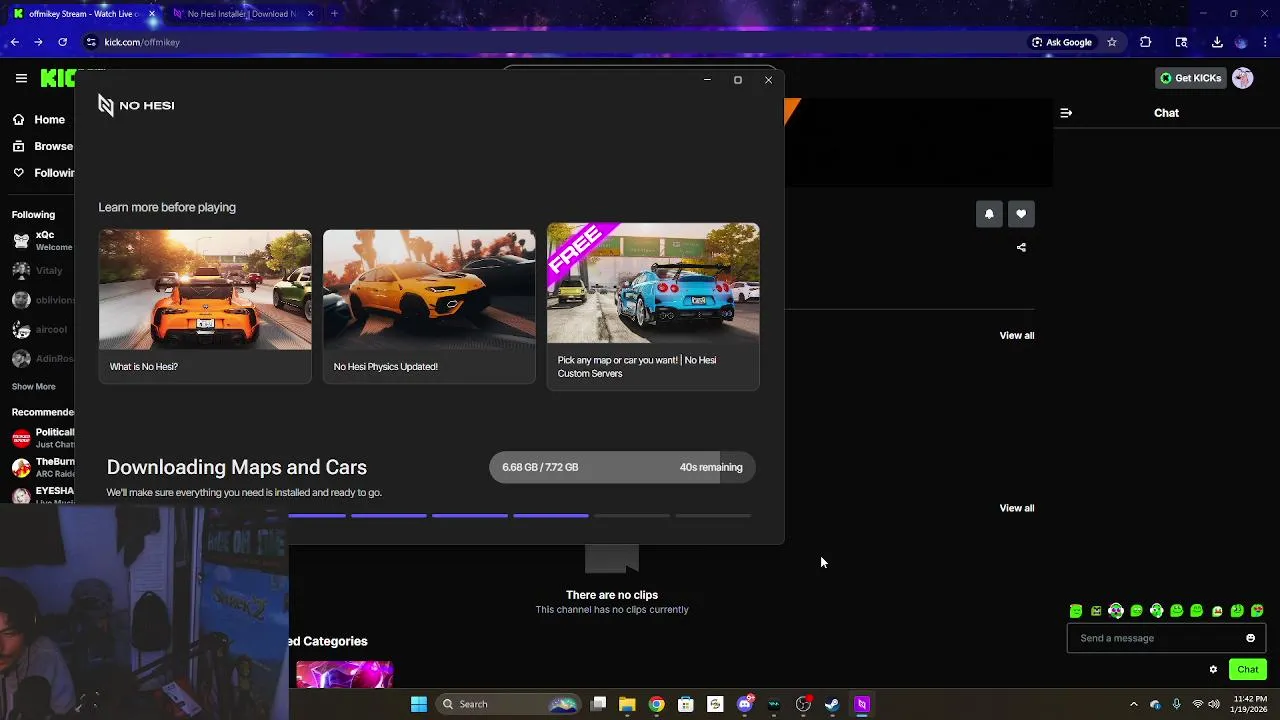Open Chrome extensions puzzle icon

pos(1145,42)
